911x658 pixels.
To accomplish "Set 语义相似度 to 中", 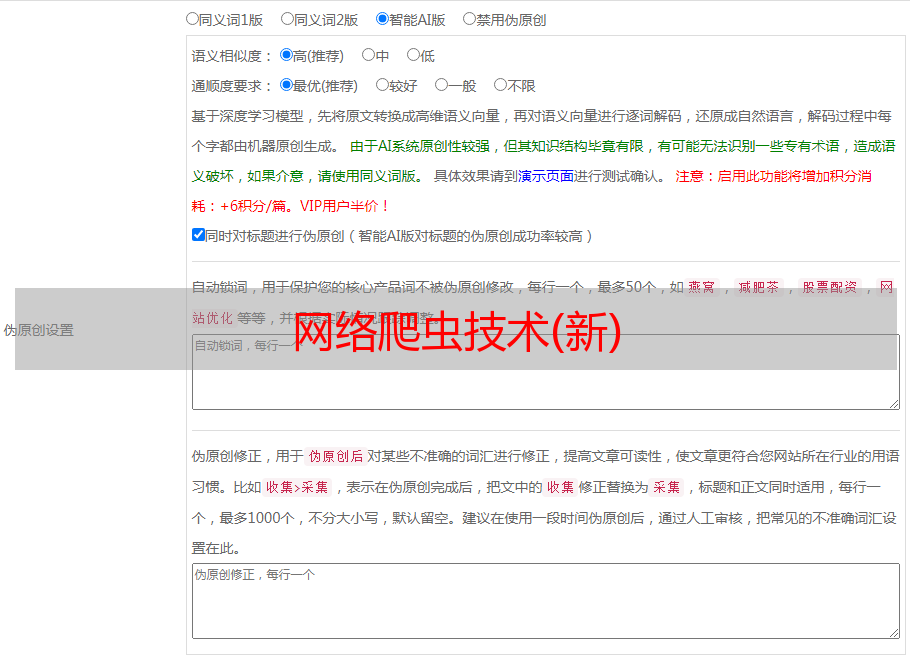I will click(368, 56).
